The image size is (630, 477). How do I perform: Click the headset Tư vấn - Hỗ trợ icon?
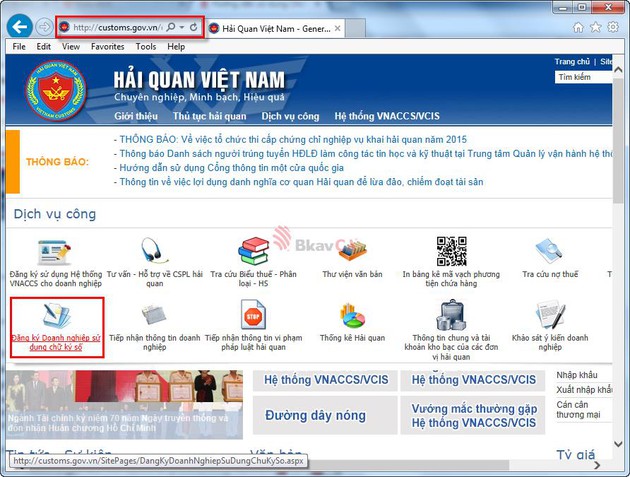[x=155, y=251]
